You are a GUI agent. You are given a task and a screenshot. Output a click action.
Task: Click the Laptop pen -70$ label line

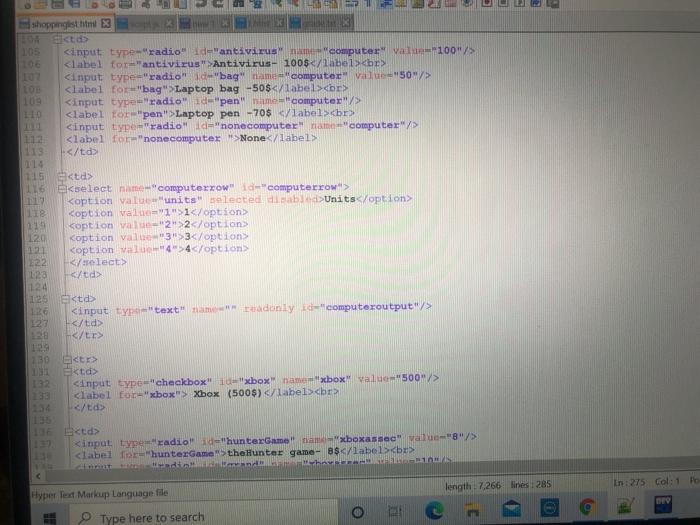pos(210,114)
